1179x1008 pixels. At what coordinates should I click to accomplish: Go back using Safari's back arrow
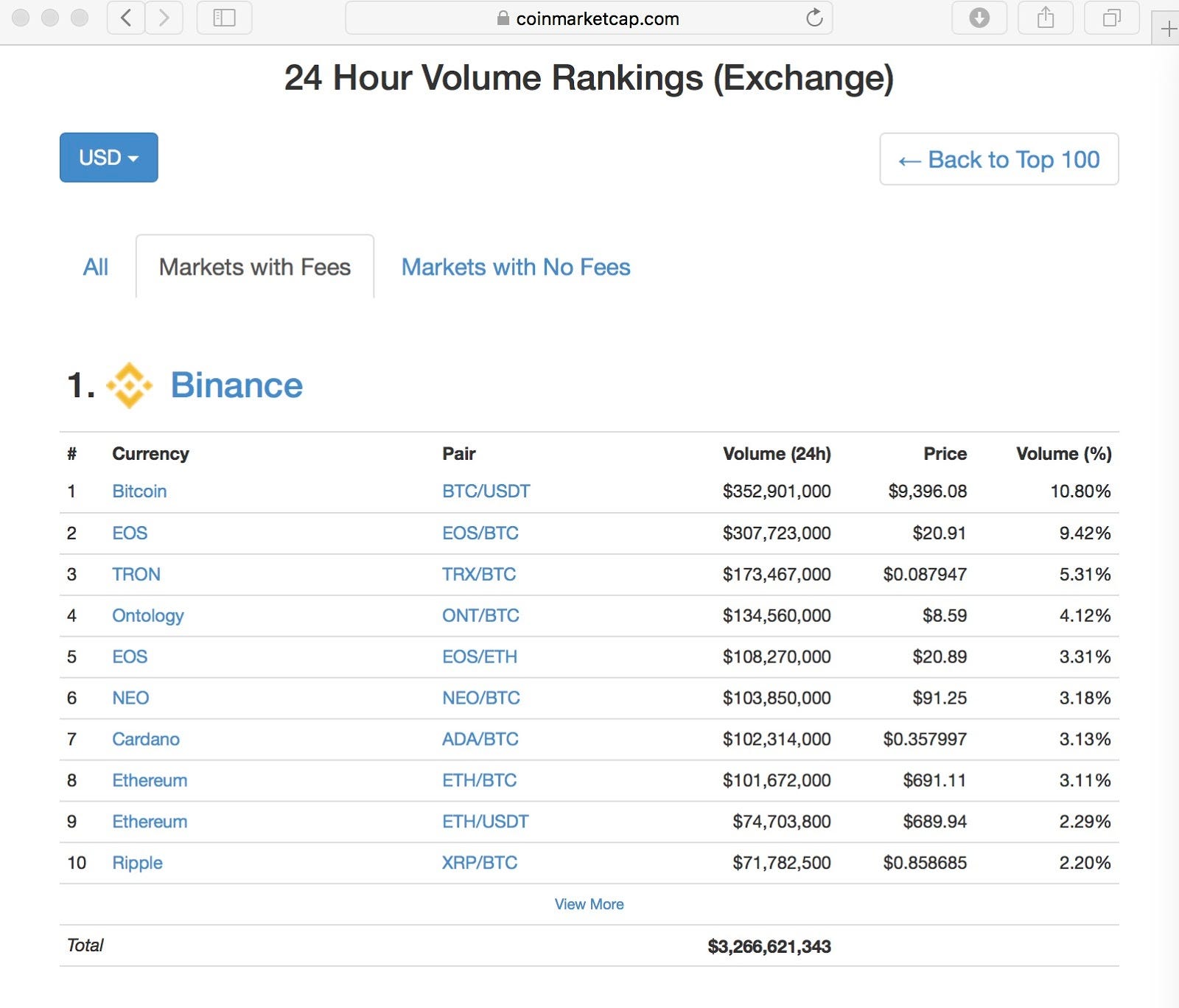(126, 18)
